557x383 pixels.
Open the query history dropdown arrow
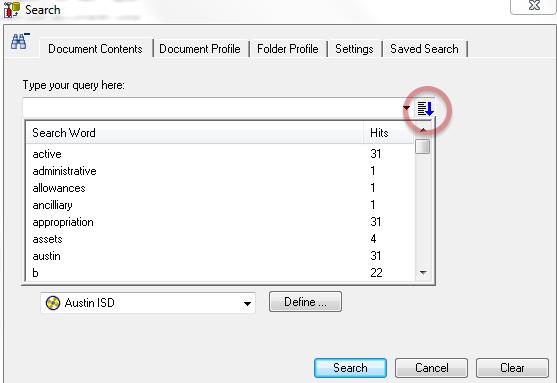tap(406, 108)
